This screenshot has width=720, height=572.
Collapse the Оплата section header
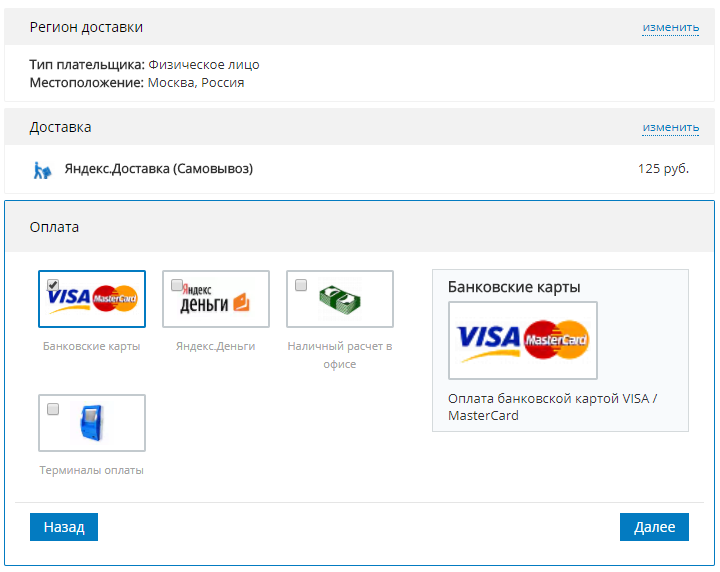54,227
